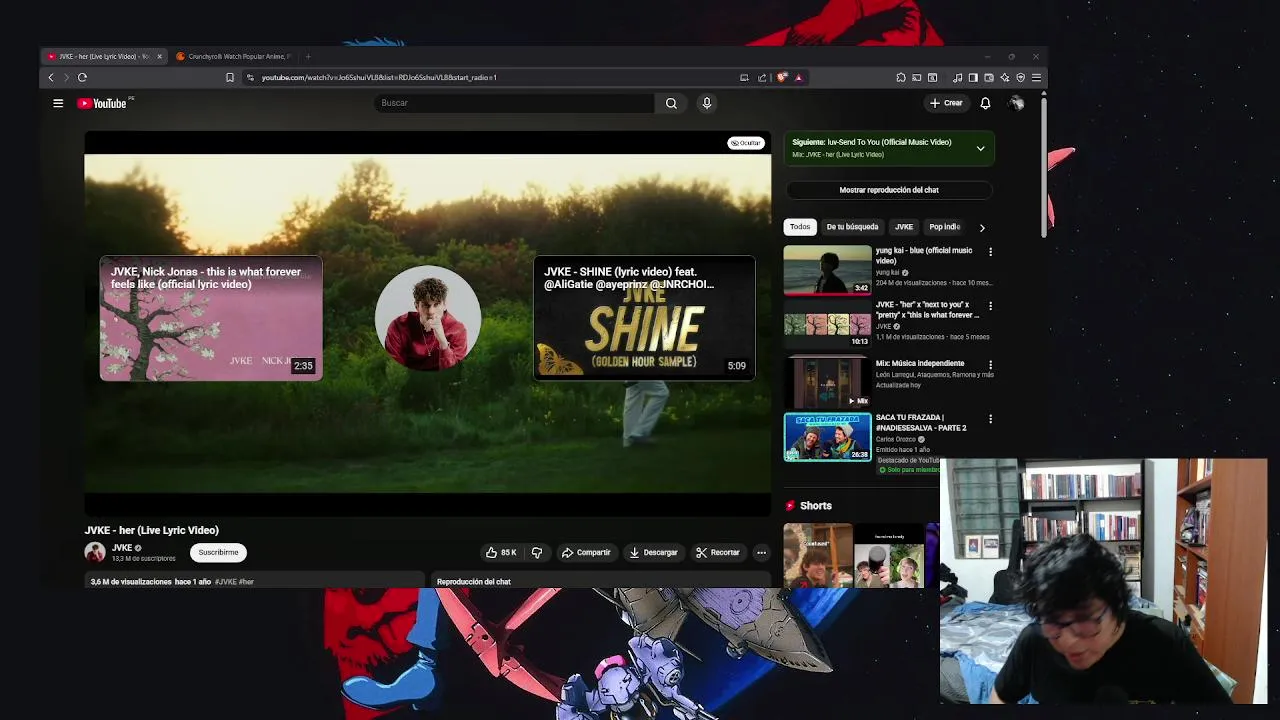Click the music note icon in browser toolbar
The height and width of the screenshot is (720, 1280).
coord(957,77)
